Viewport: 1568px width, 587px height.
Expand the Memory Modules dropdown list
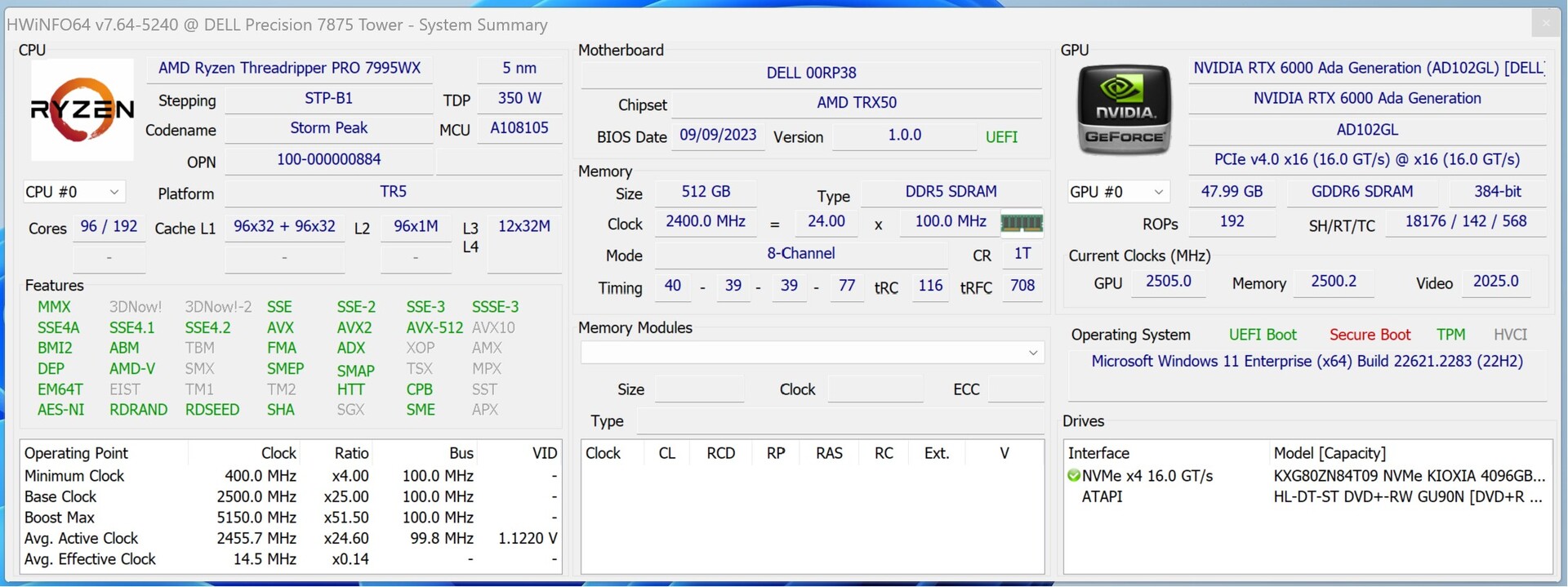[1032, 353]
